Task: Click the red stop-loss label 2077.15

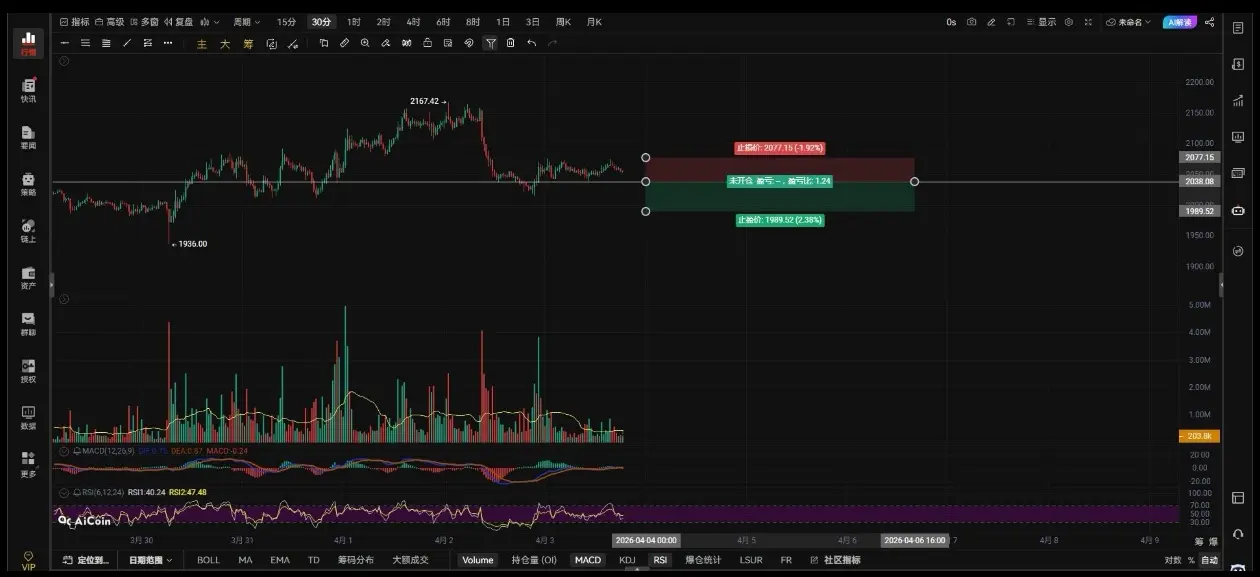Action: click(779, 148)
